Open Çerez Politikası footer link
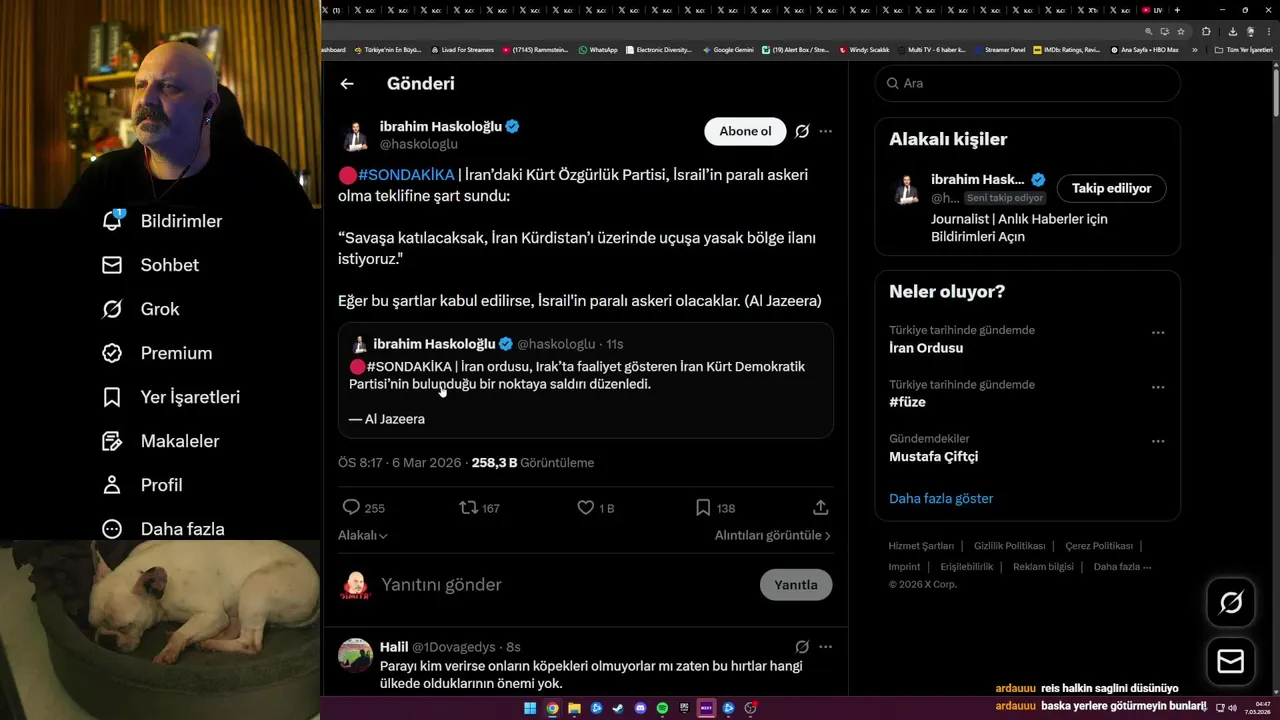1280x720 pixels. [1099, 546]
